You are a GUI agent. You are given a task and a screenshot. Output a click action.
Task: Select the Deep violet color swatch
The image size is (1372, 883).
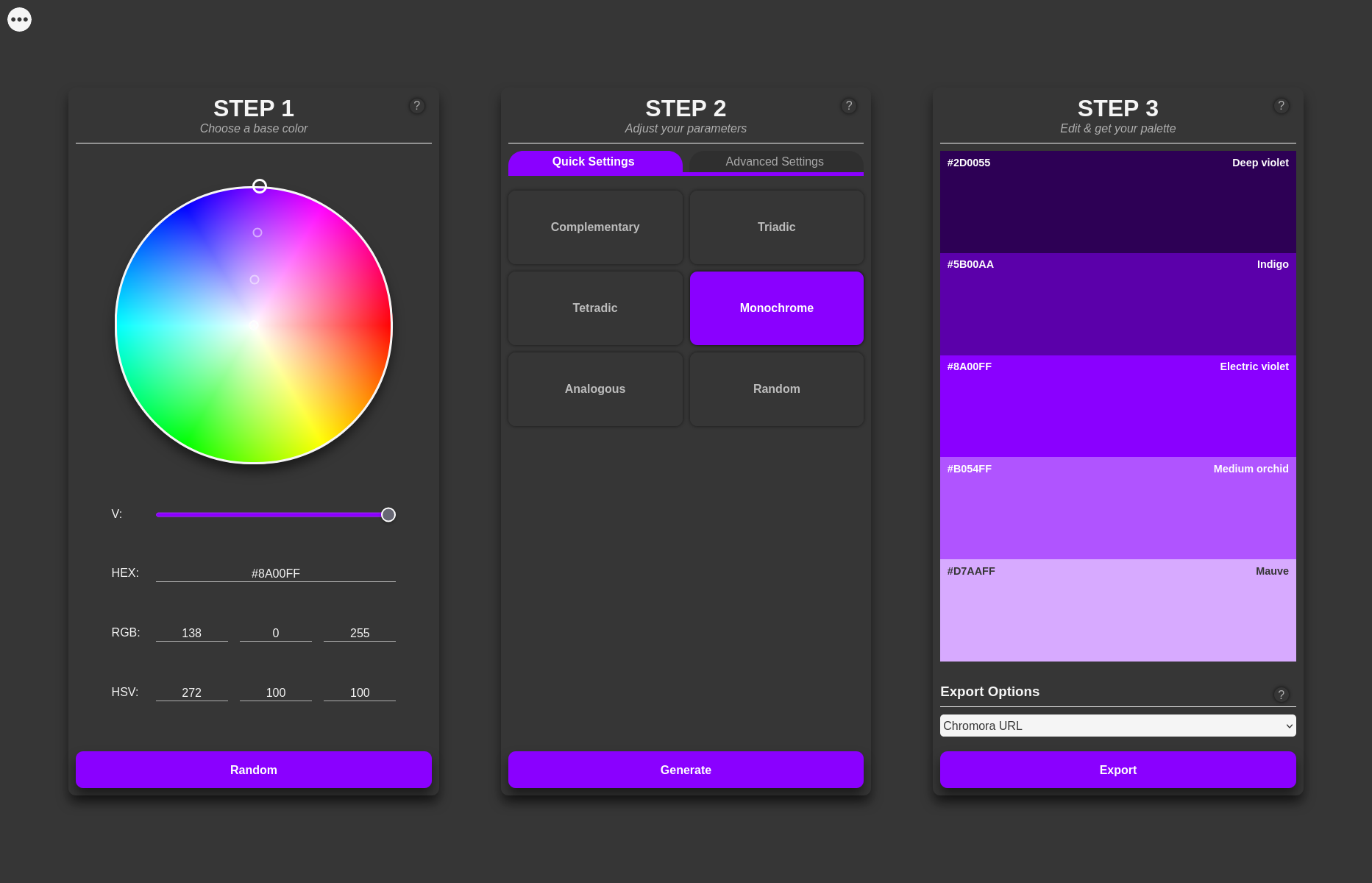[1117, 202]
